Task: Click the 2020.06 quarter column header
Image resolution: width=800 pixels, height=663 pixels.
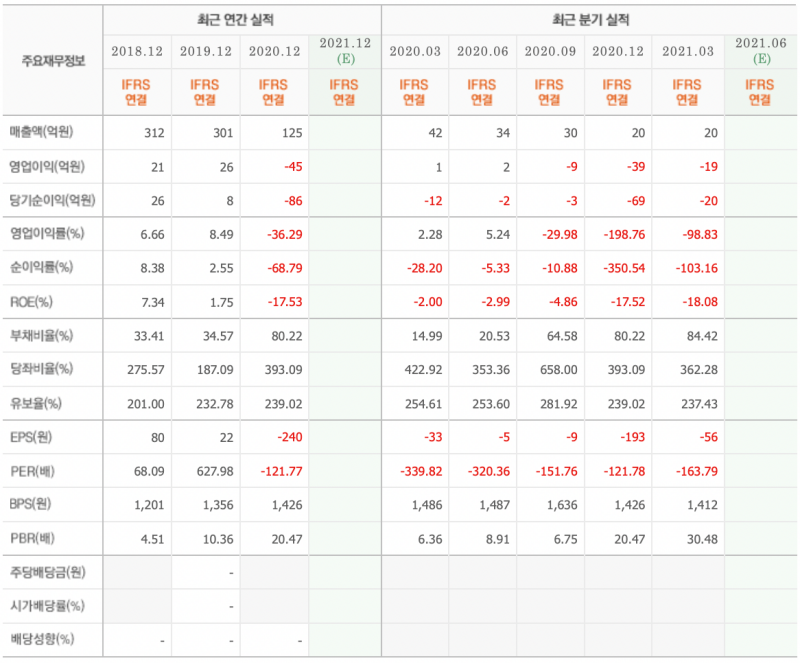Action: (x=483, y=52)
